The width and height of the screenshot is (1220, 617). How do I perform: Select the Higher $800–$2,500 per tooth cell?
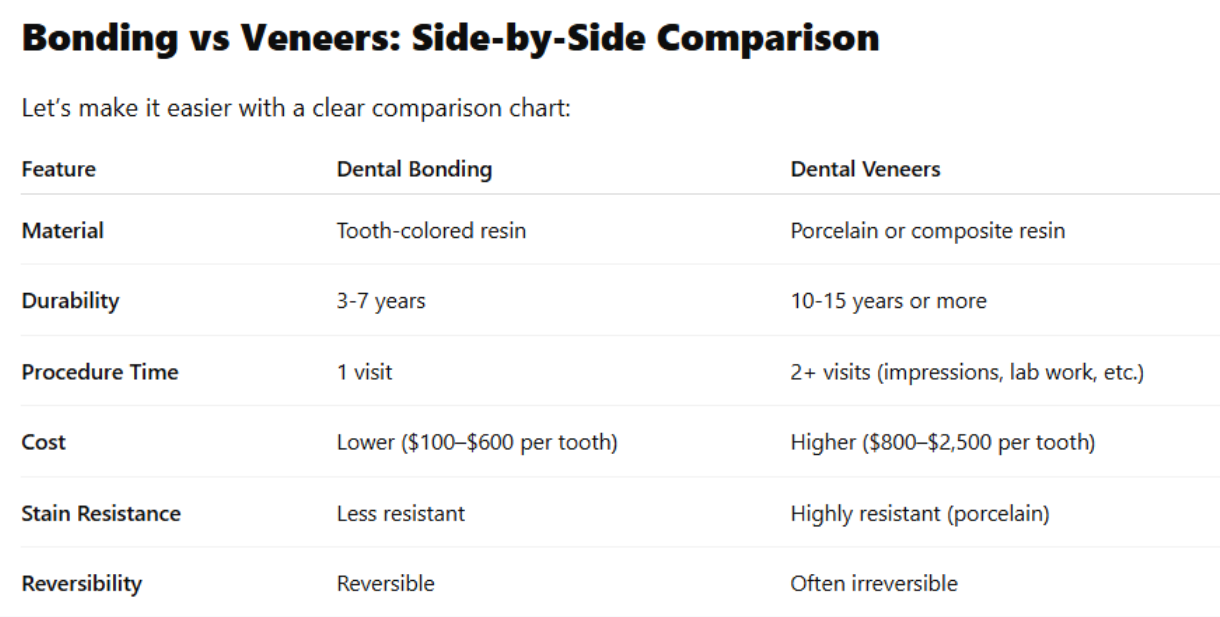click(943, 442)
